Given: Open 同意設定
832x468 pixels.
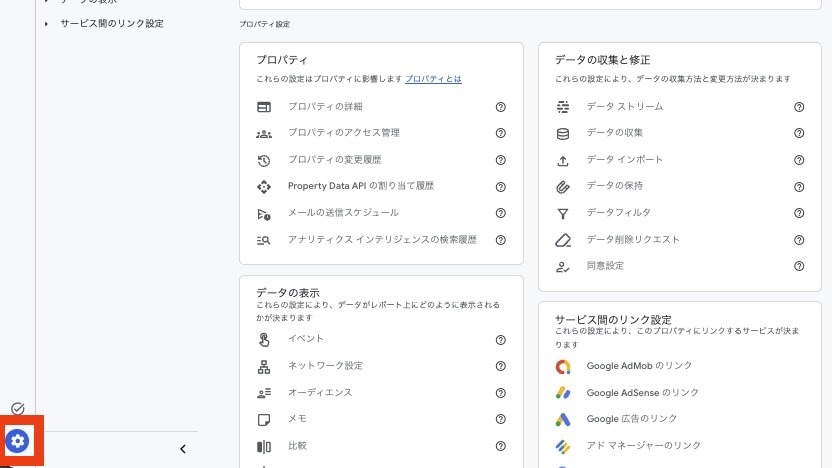Looking at the screenshot, I should 605,265.
